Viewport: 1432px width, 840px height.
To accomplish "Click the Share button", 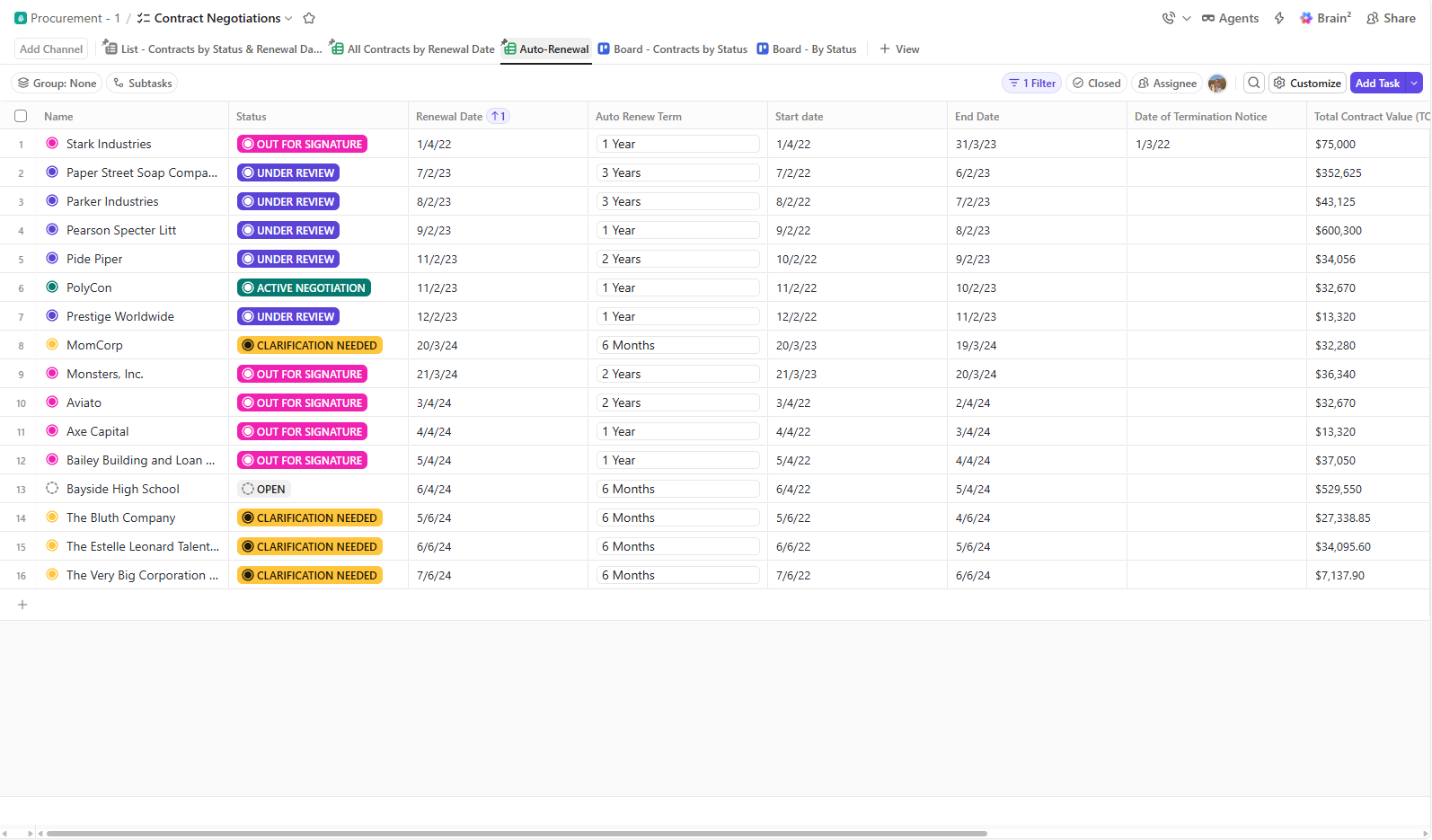I will pyautogui.click(x=1391, y=18).
